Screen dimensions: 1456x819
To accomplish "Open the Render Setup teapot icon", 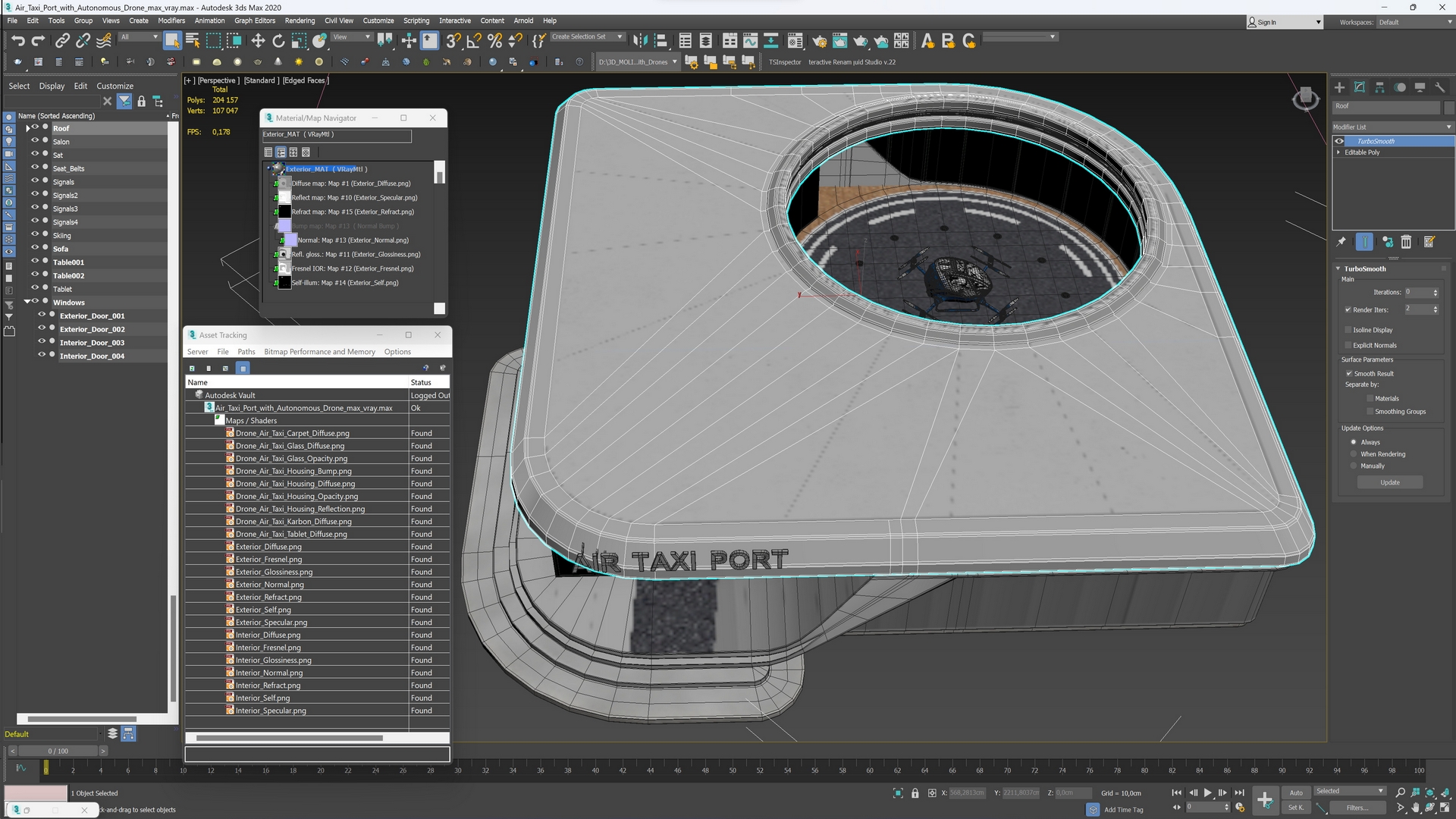I will click(819, 41).
